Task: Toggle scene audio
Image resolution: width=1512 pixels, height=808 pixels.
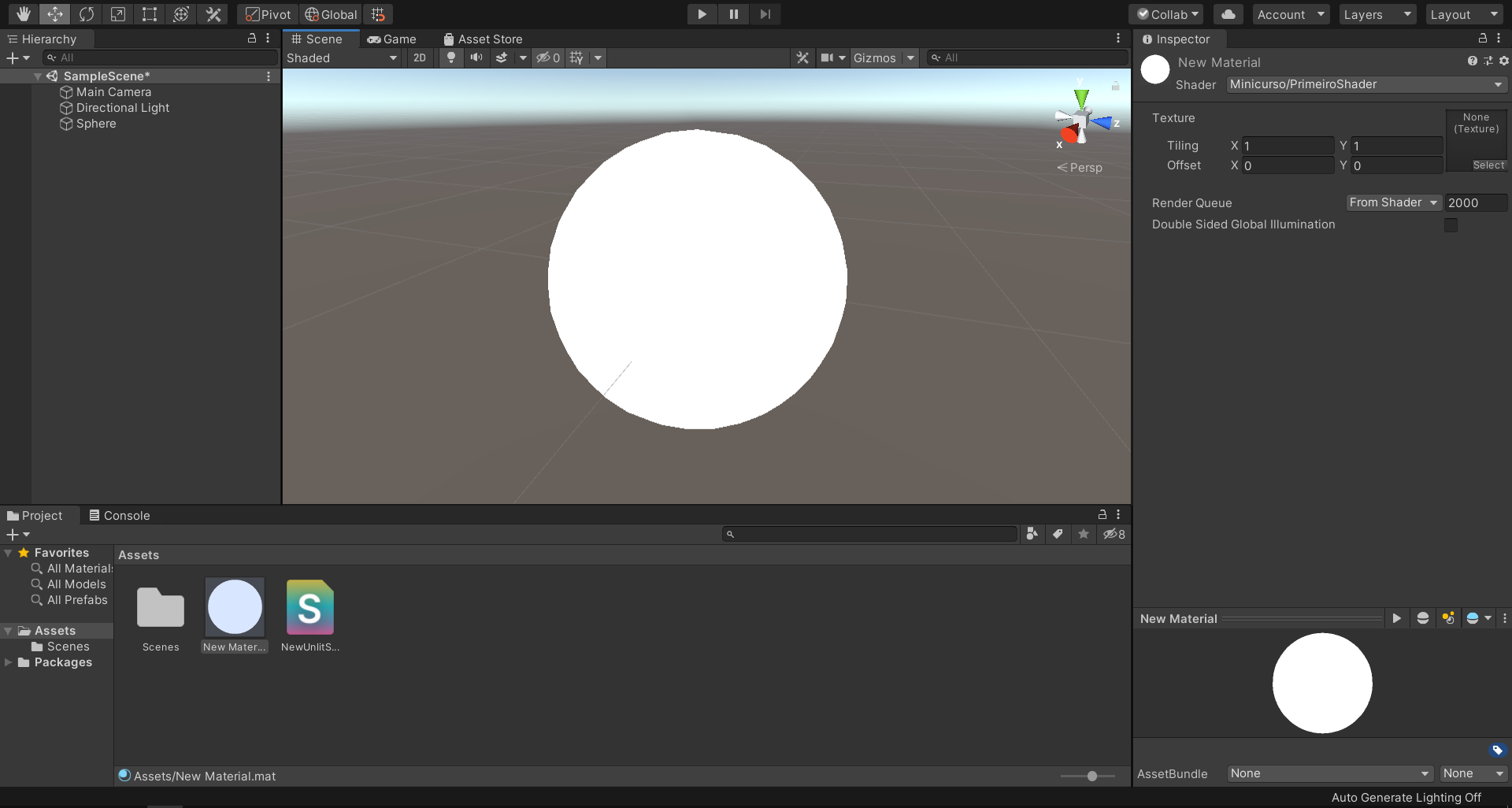Action: tap(476, 57)
